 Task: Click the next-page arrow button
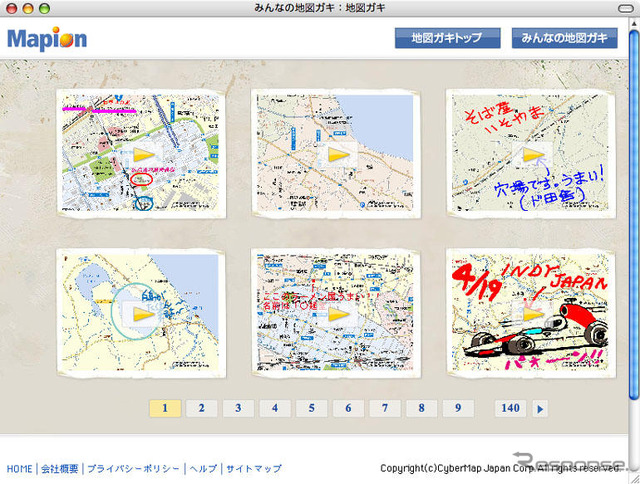coord(540,409)
